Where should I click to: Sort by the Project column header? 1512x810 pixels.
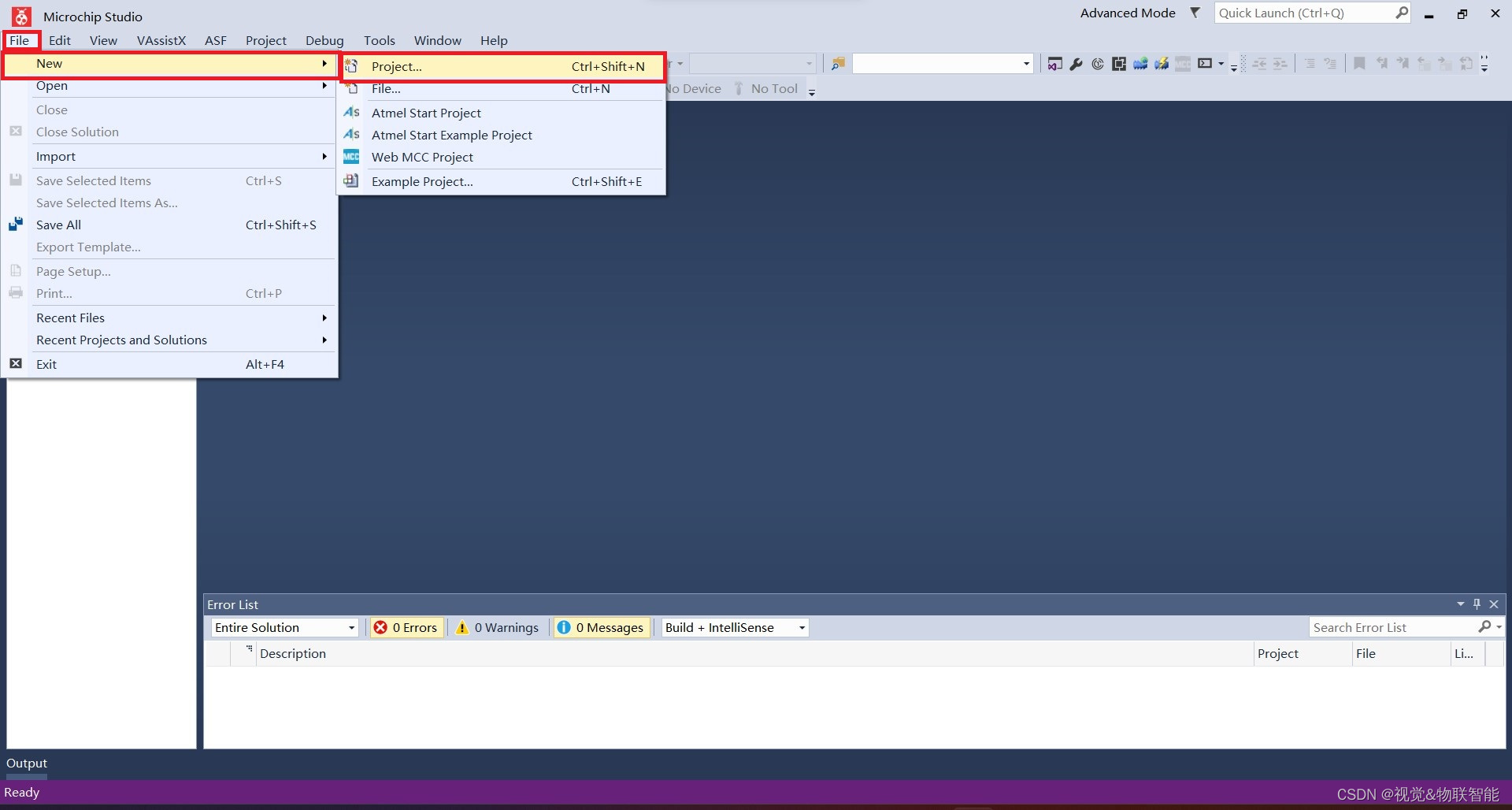1303,653
